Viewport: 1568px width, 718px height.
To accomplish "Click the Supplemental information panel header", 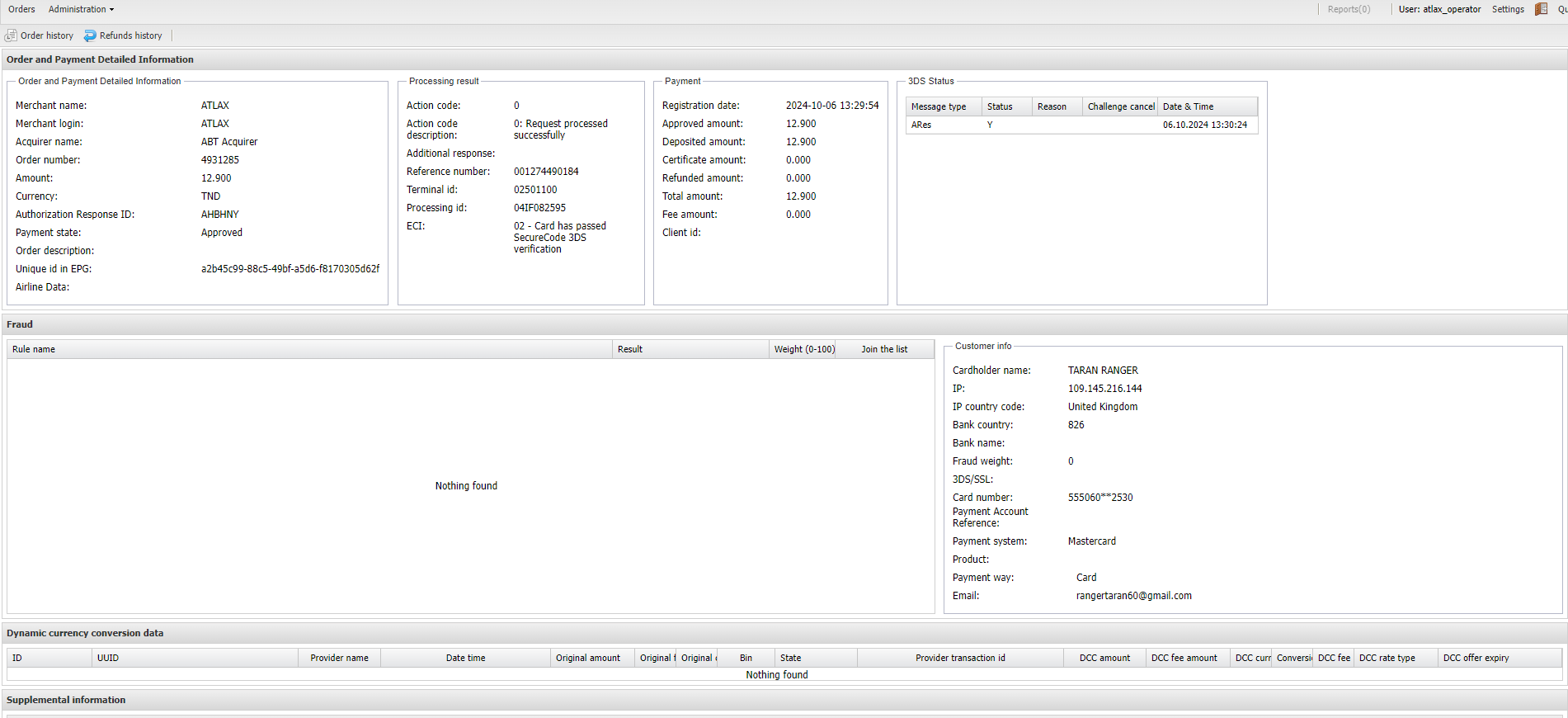I will point(66,700).
